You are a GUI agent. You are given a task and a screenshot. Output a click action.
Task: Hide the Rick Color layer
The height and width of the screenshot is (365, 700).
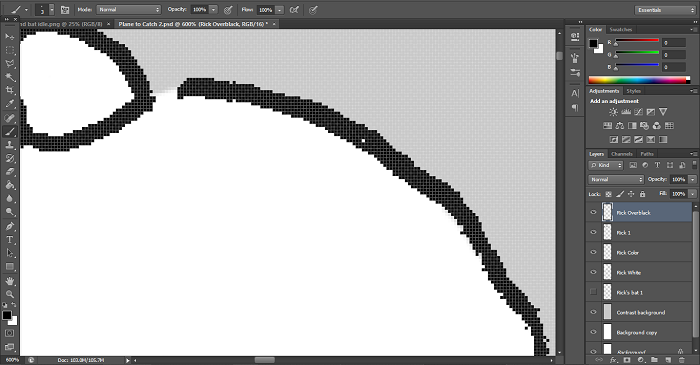point(593,252)
